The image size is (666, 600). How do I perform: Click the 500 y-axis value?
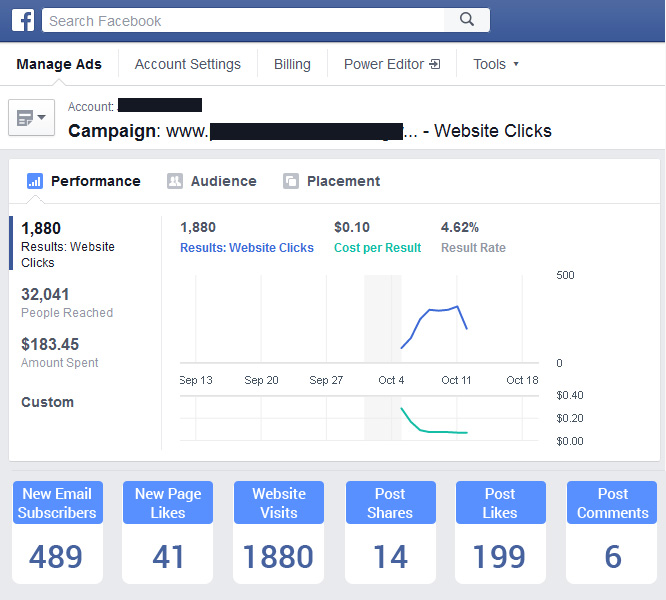point(565,275)
